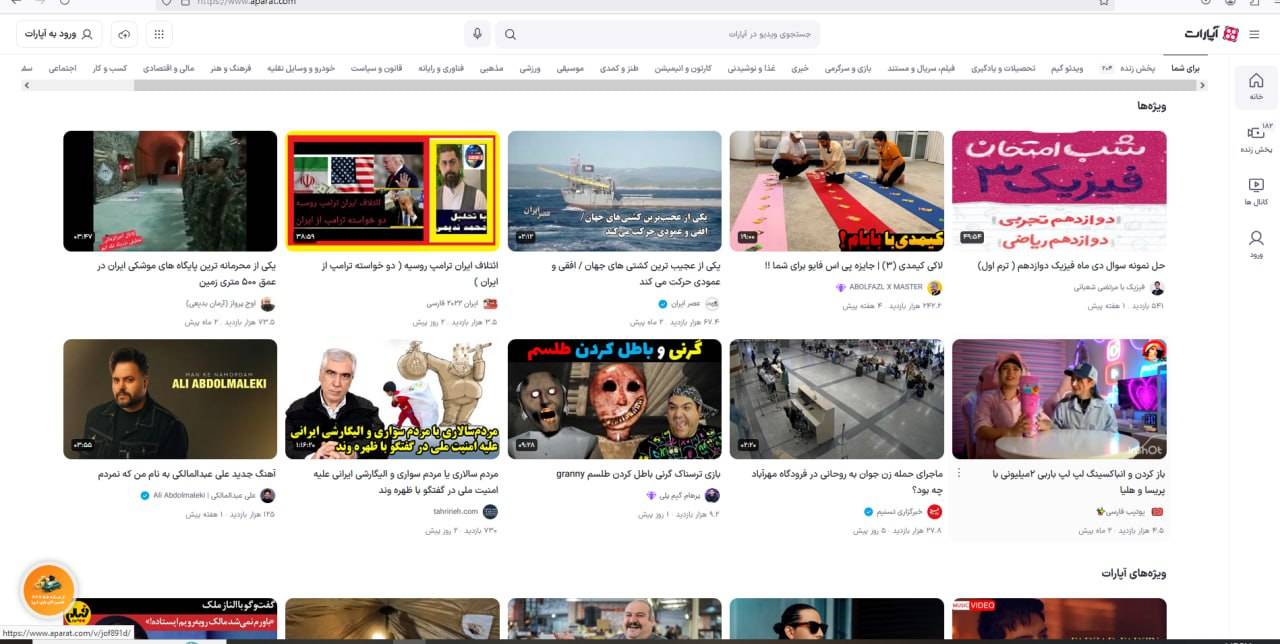Click the Aparat logo

pyautogui.click(x=1211, y=34)
